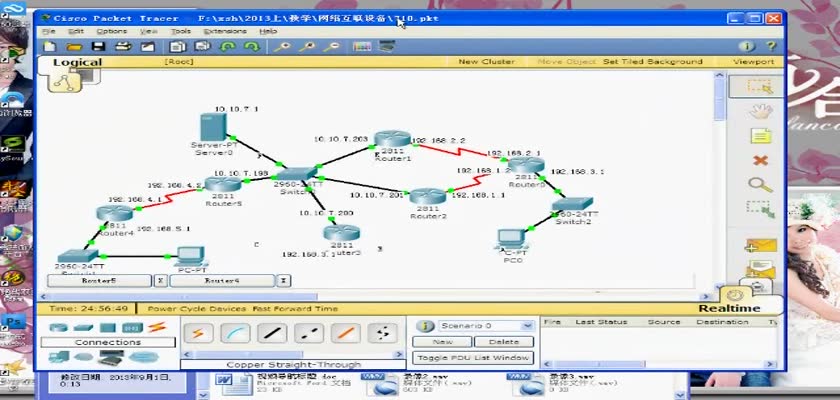This screenshot has width=840, height=400.
Task: Click the Save floppy disk icon
Action: [x=99, y=47]
